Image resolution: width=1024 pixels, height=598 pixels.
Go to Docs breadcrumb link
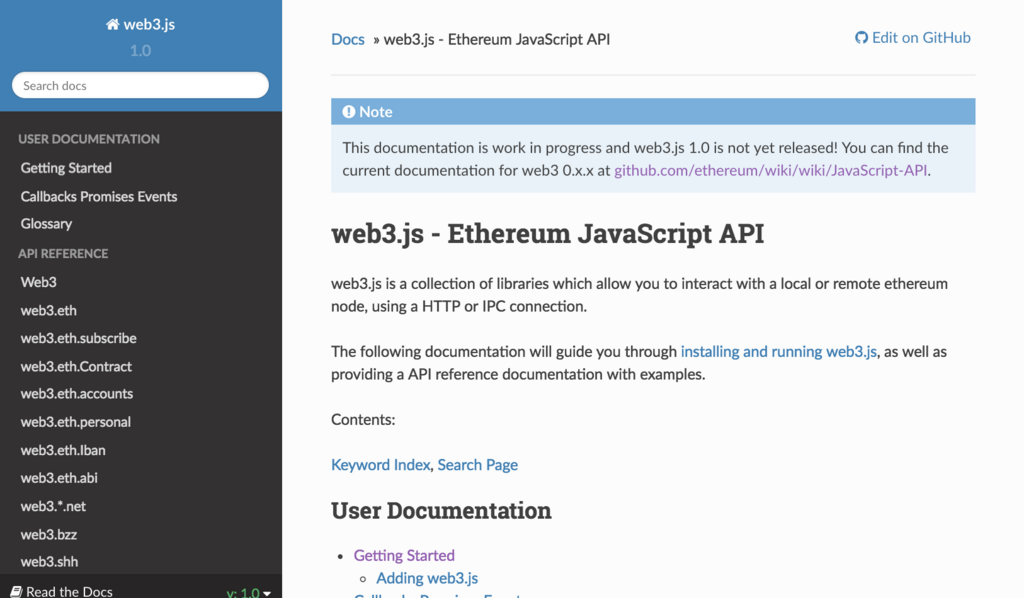pos(347,39)
